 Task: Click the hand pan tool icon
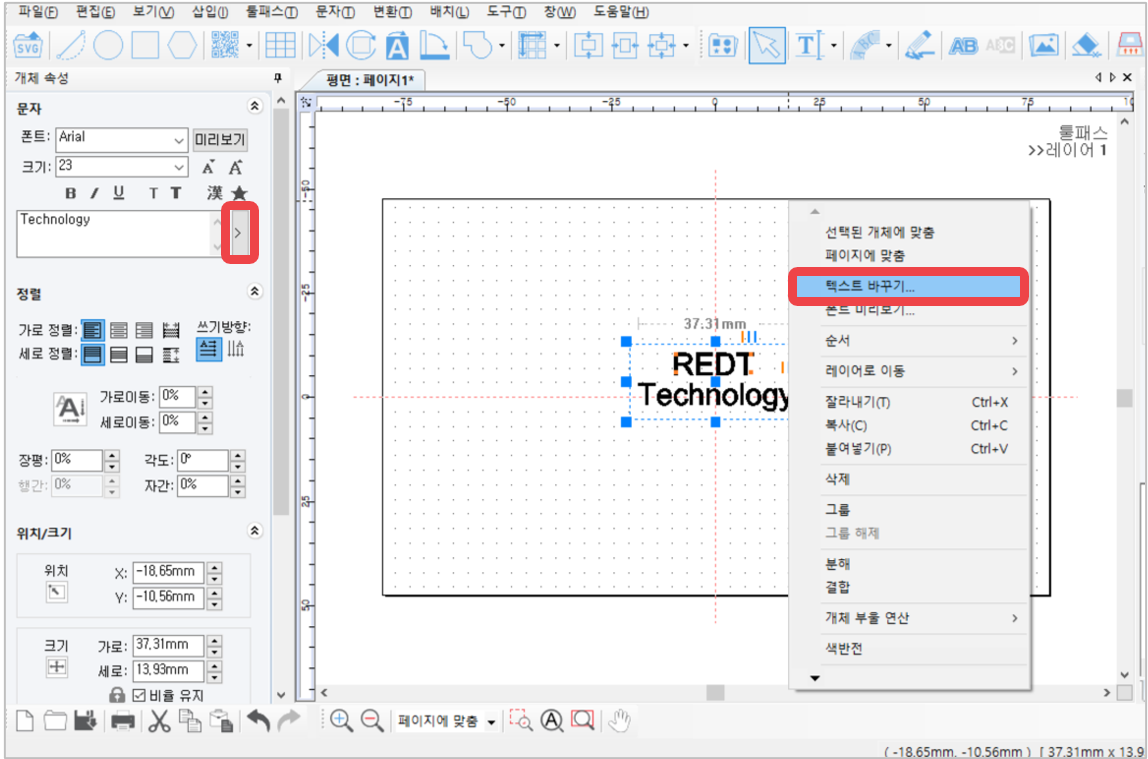click(x=619, y=721)
